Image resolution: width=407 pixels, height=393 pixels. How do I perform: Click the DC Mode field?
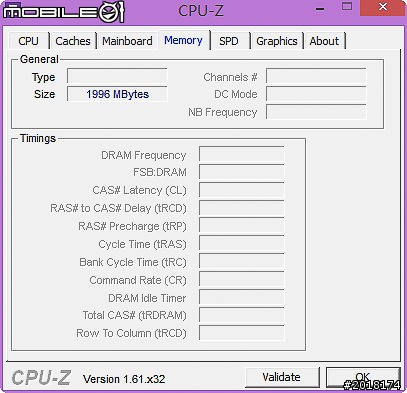click(316, 94)
